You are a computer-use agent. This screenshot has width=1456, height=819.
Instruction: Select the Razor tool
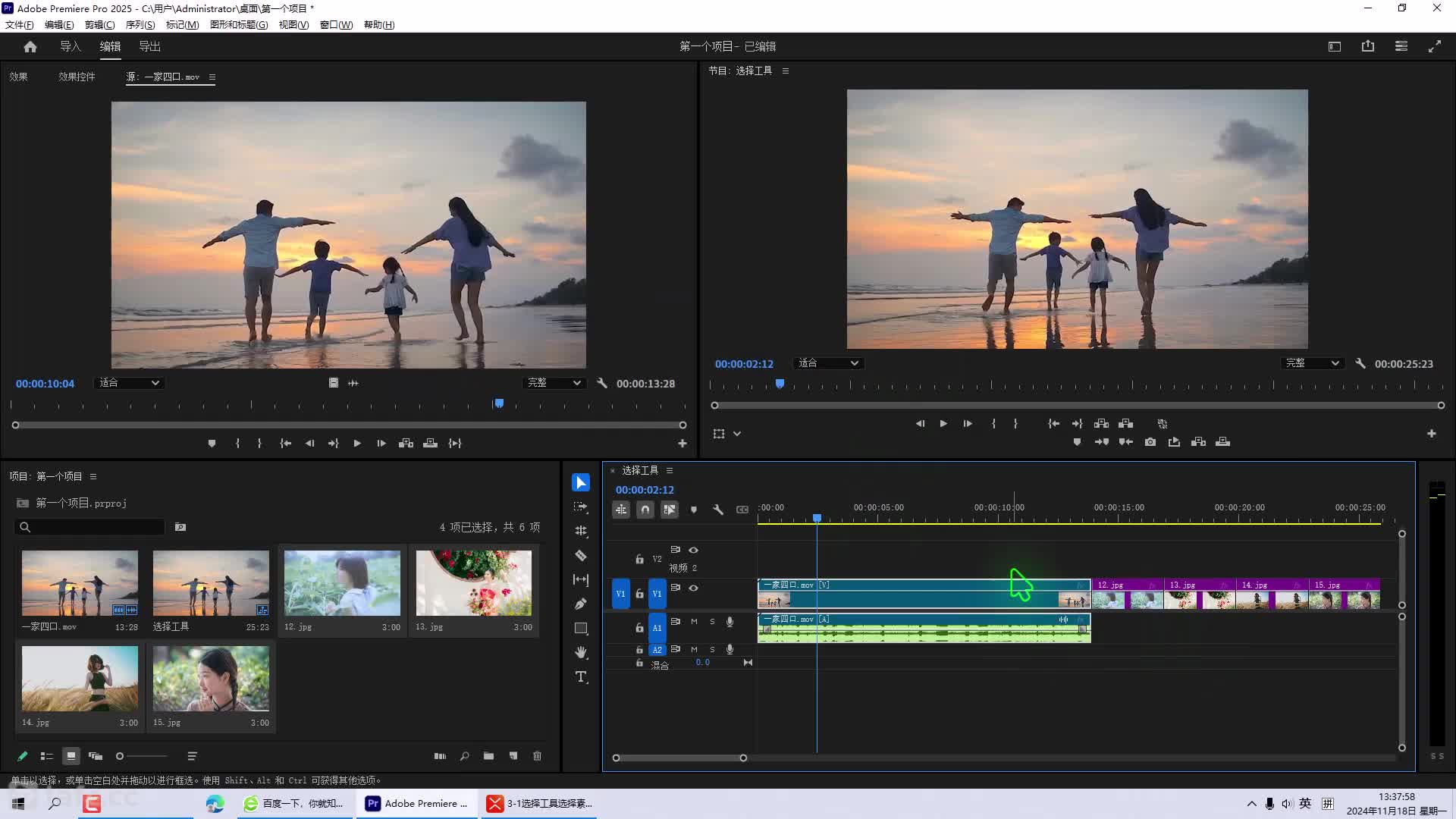click(581, 555)
